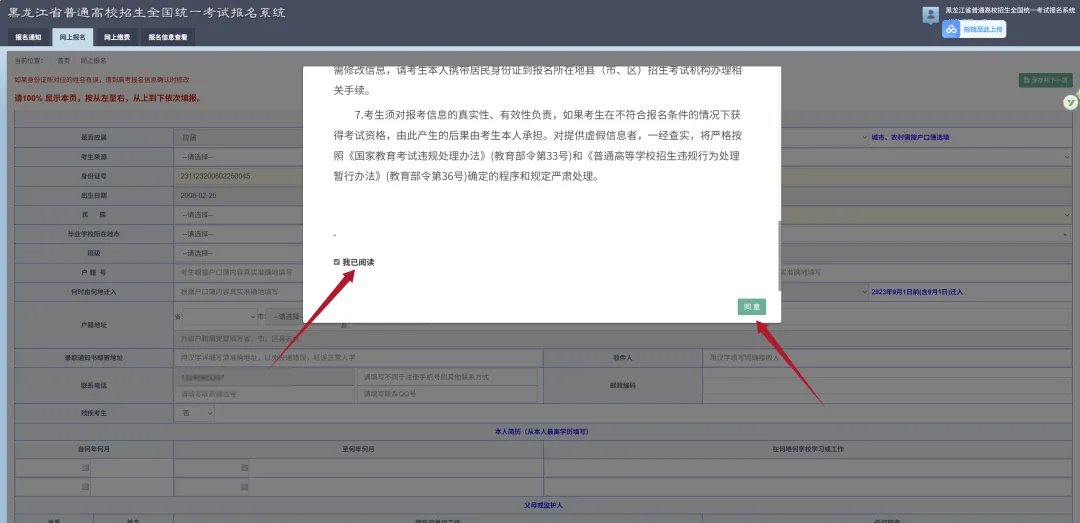Open the 残疾考生 dropdown showing 否

click(196, 413)
